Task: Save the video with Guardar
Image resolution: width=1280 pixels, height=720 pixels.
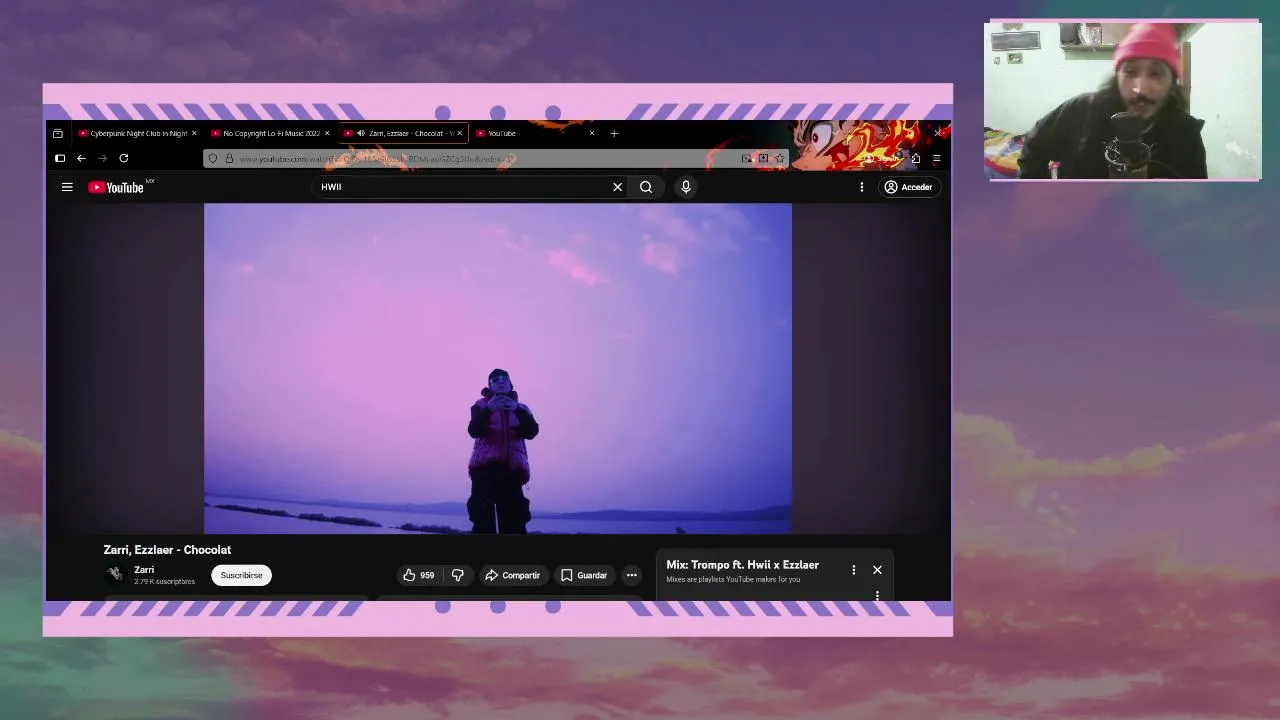Action: [584, 575]
